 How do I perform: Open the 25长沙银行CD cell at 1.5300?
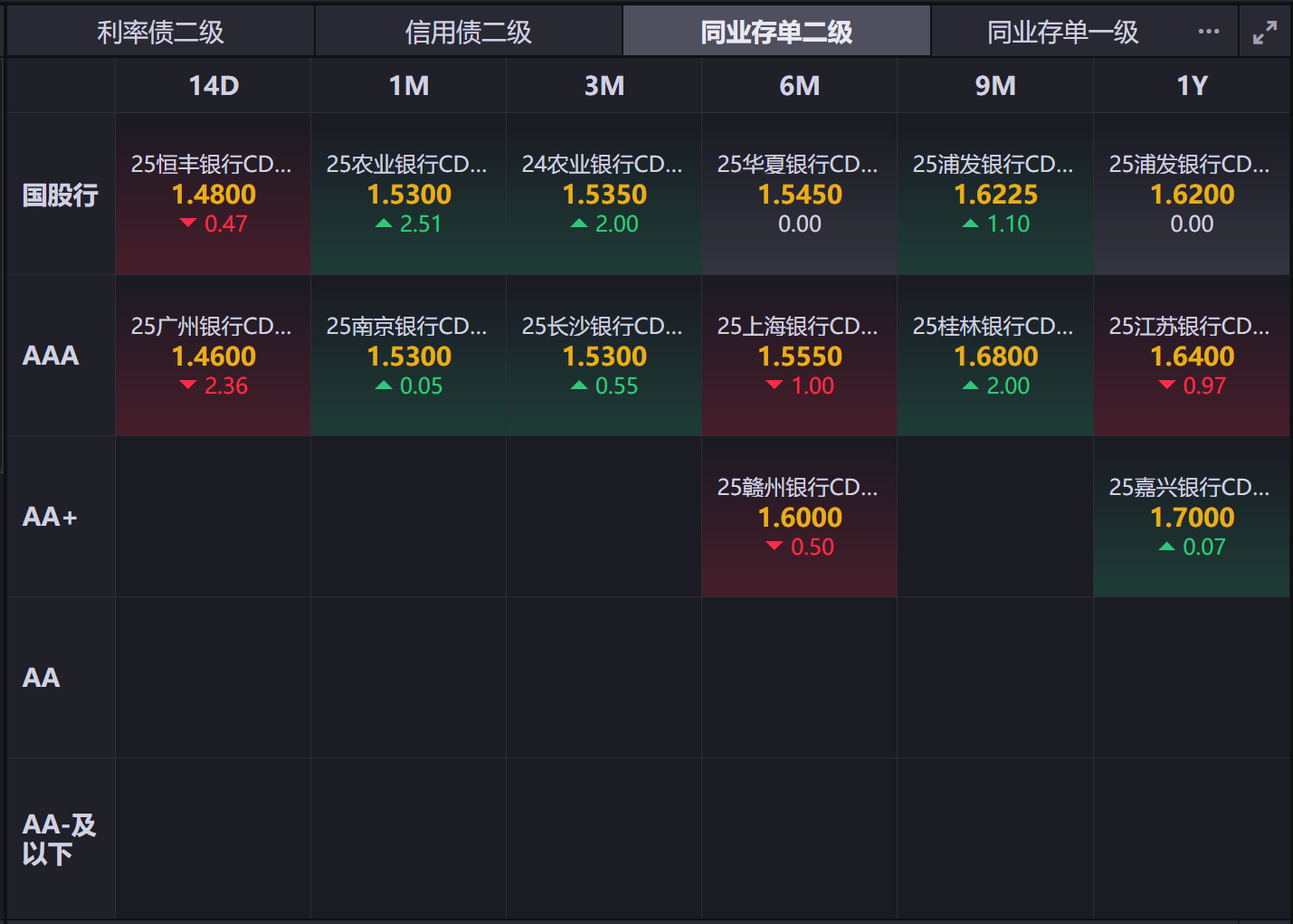click(x=604, y=356)
